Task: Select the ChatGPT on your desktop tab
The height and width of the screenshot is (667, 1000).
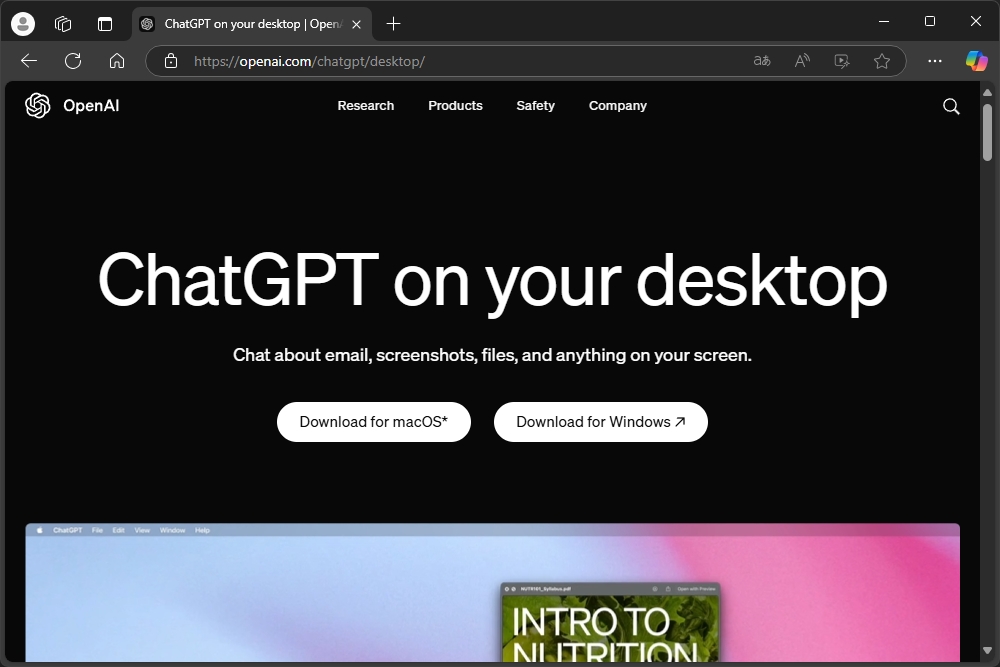Action: pyautogui.click(x=252, y=24)
